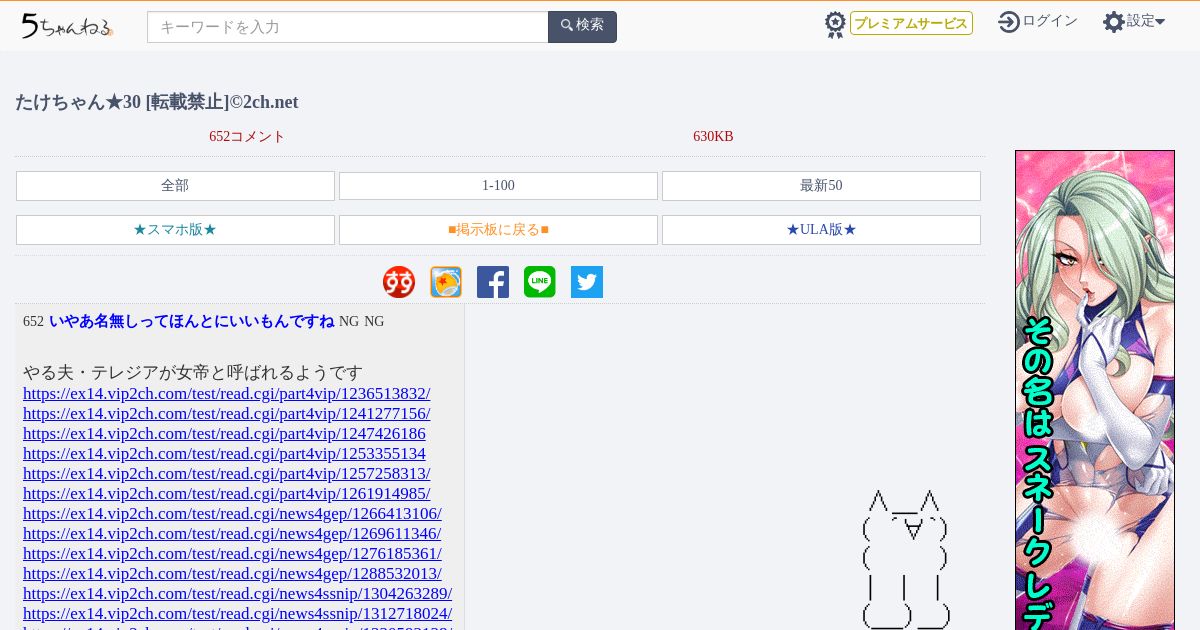
Task: Open link ending part4vip/1247426186
Action: [224, 434]
